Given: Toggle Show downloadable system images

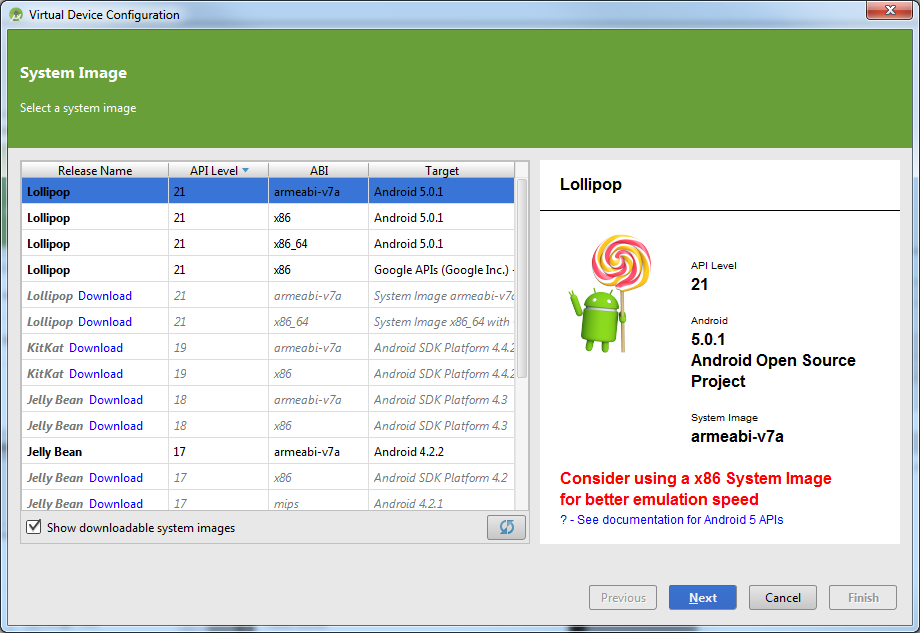Looking at the screenshot, I should pos(33,528).
